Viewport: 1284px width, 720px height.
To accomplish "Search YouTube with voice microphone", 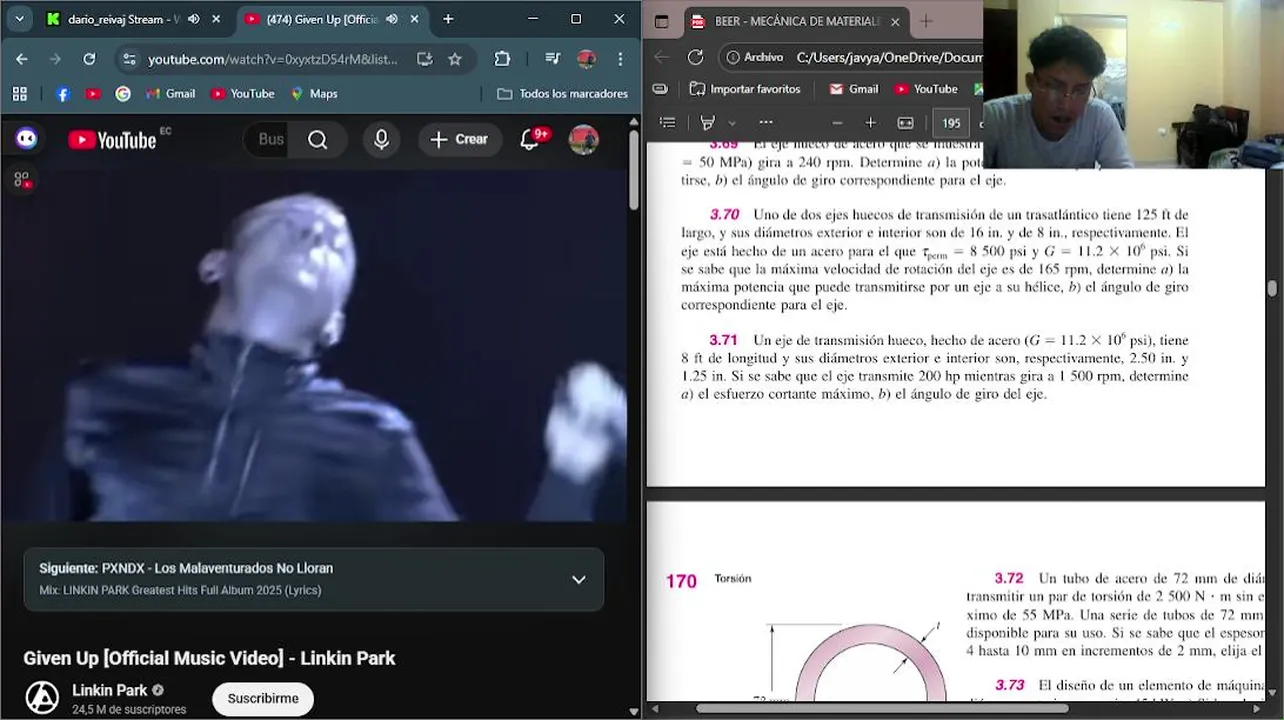I will click(x=381, y=140).
